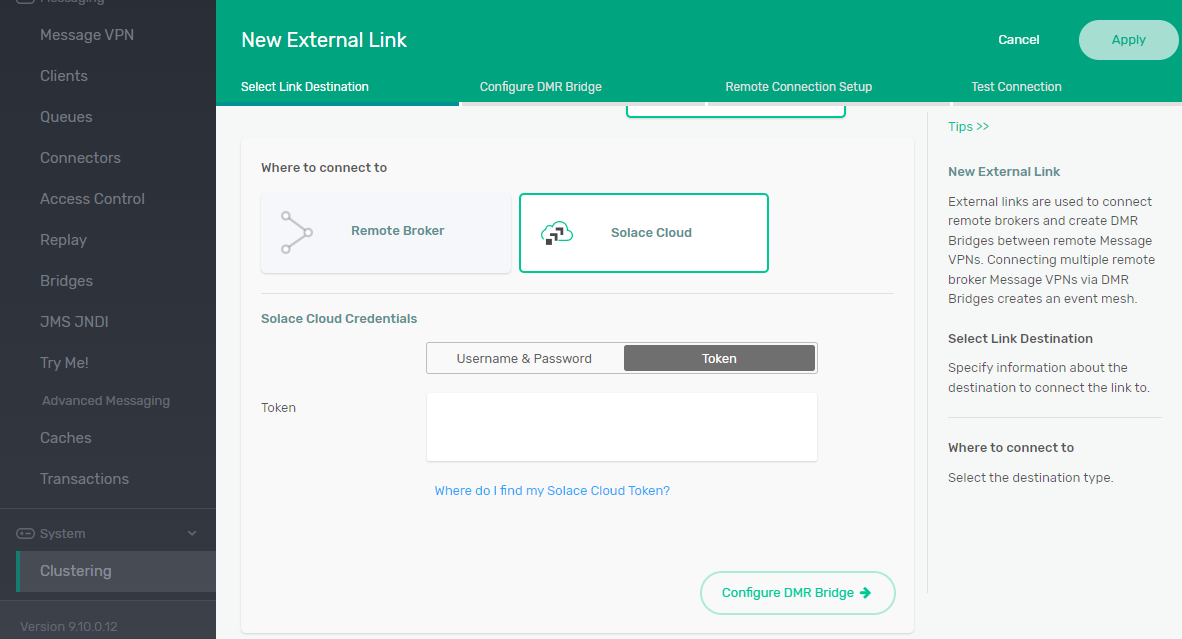
Task: Click the arrow icon on Configure DMR Bridge
Action: (865, 593)
